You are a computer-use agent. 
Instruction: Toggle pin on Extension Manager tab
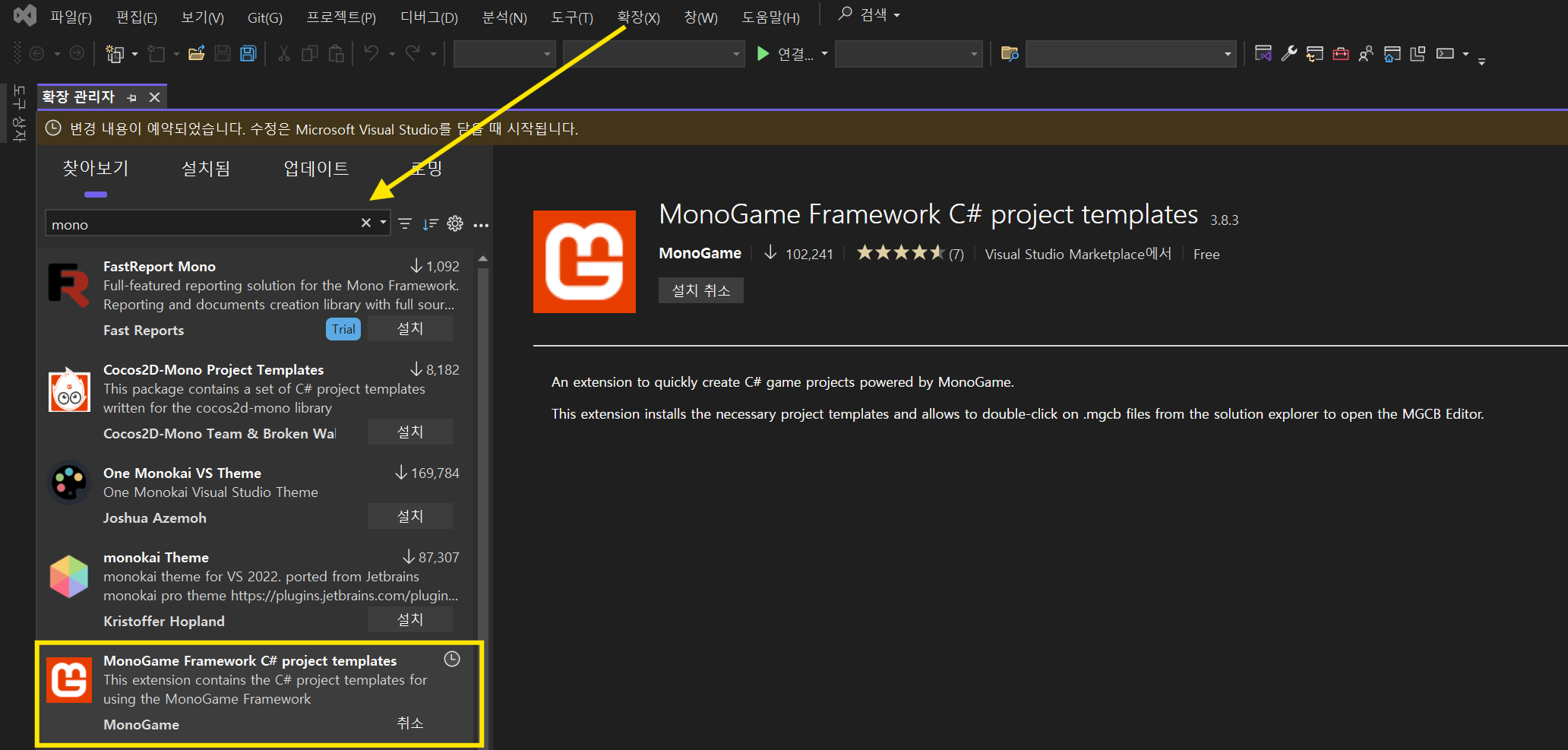pos(132,97)
